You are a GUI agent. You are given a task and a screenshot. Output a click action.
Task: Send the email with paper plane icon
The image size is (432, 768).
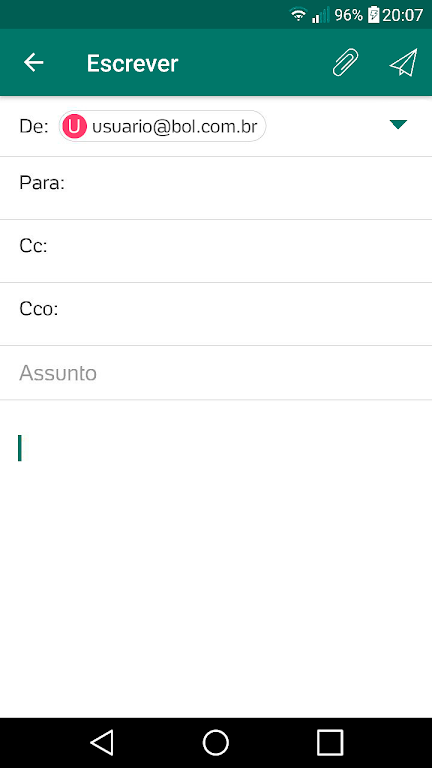pos(403,63)
